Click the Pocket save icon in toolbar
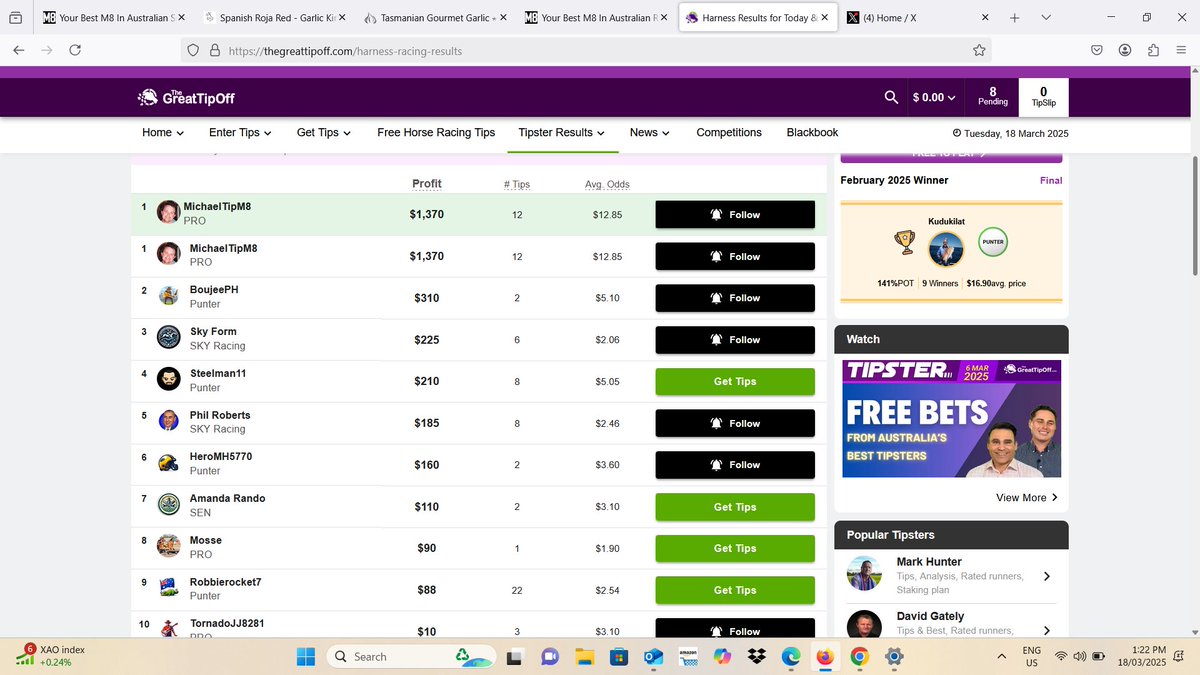1200x675 pixels. [1097, 50]
